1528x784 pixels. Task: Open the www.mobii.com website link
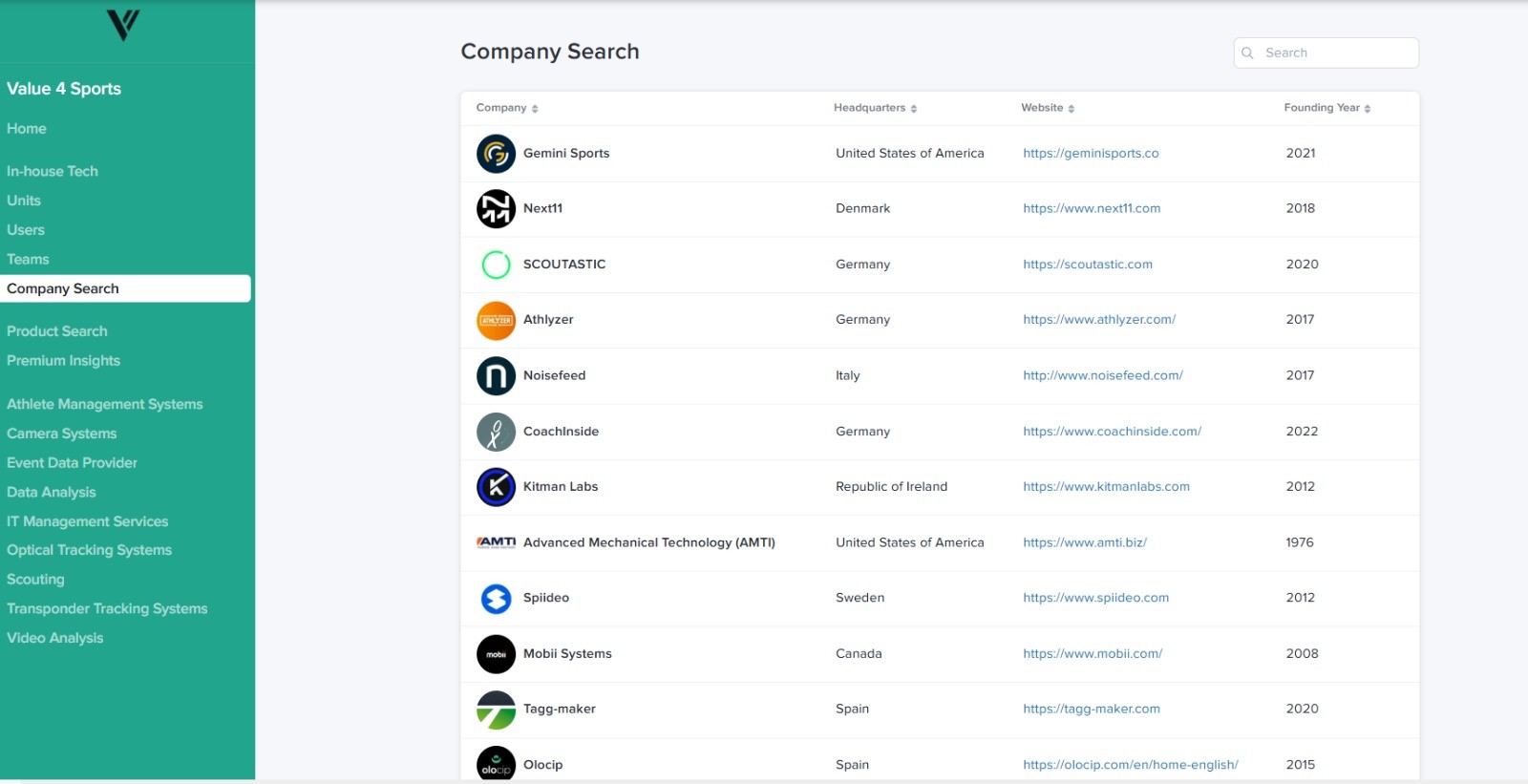click(1093, 654)
